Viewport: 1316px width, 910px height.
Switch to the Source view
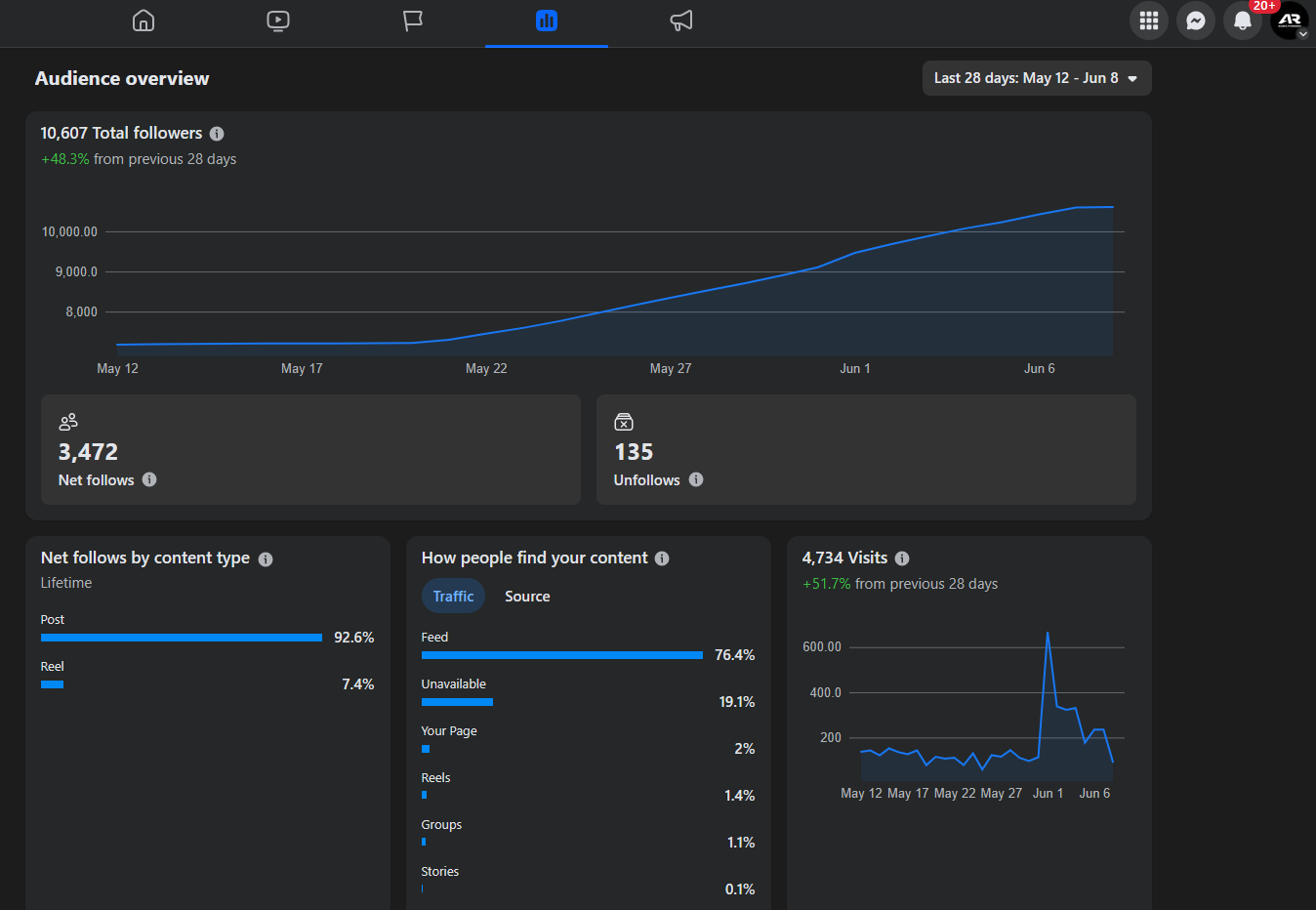(527, 596)
